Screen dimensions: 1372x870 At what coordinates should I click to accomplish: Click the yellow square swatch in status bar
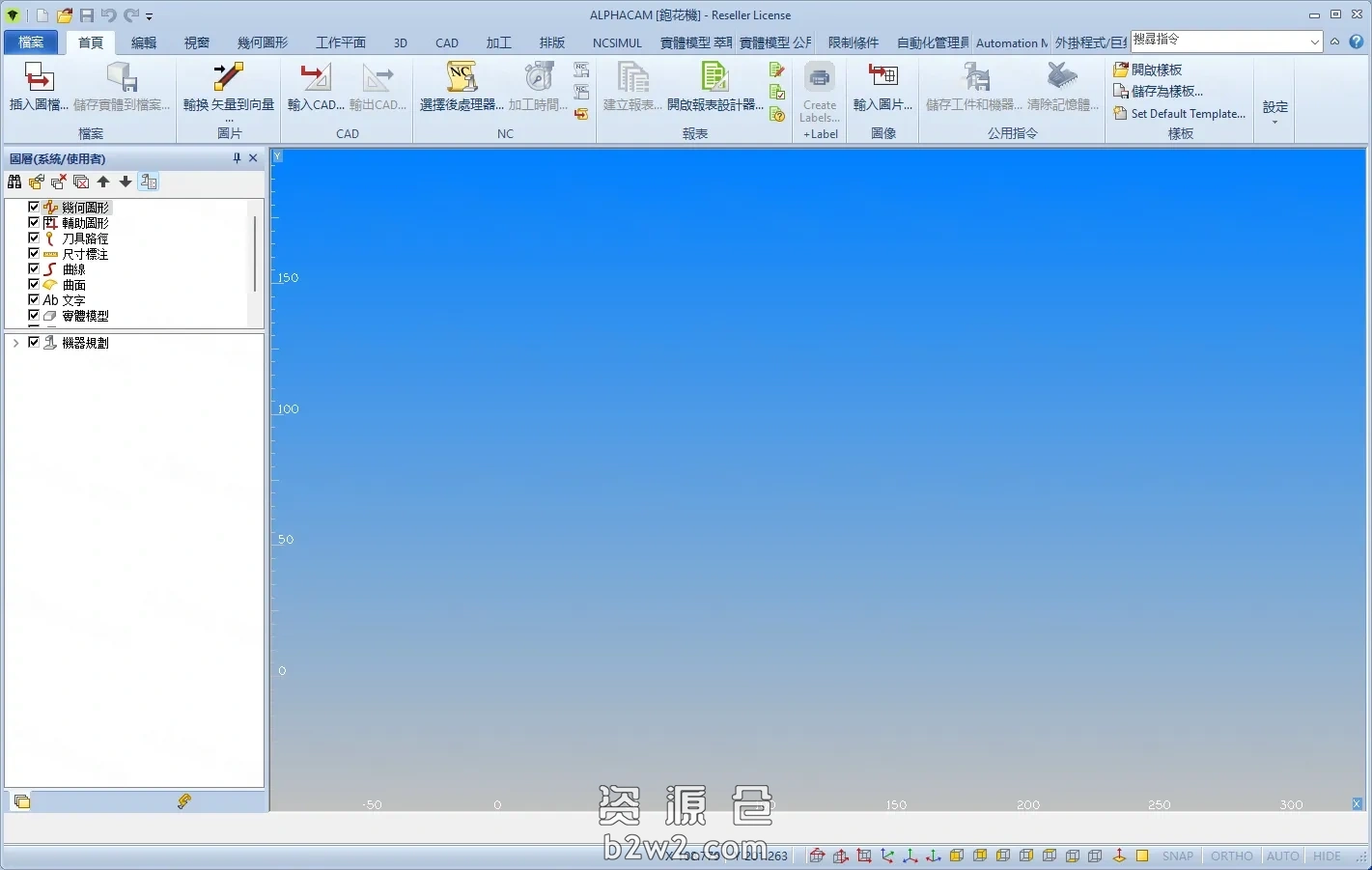pos(1142,856)
